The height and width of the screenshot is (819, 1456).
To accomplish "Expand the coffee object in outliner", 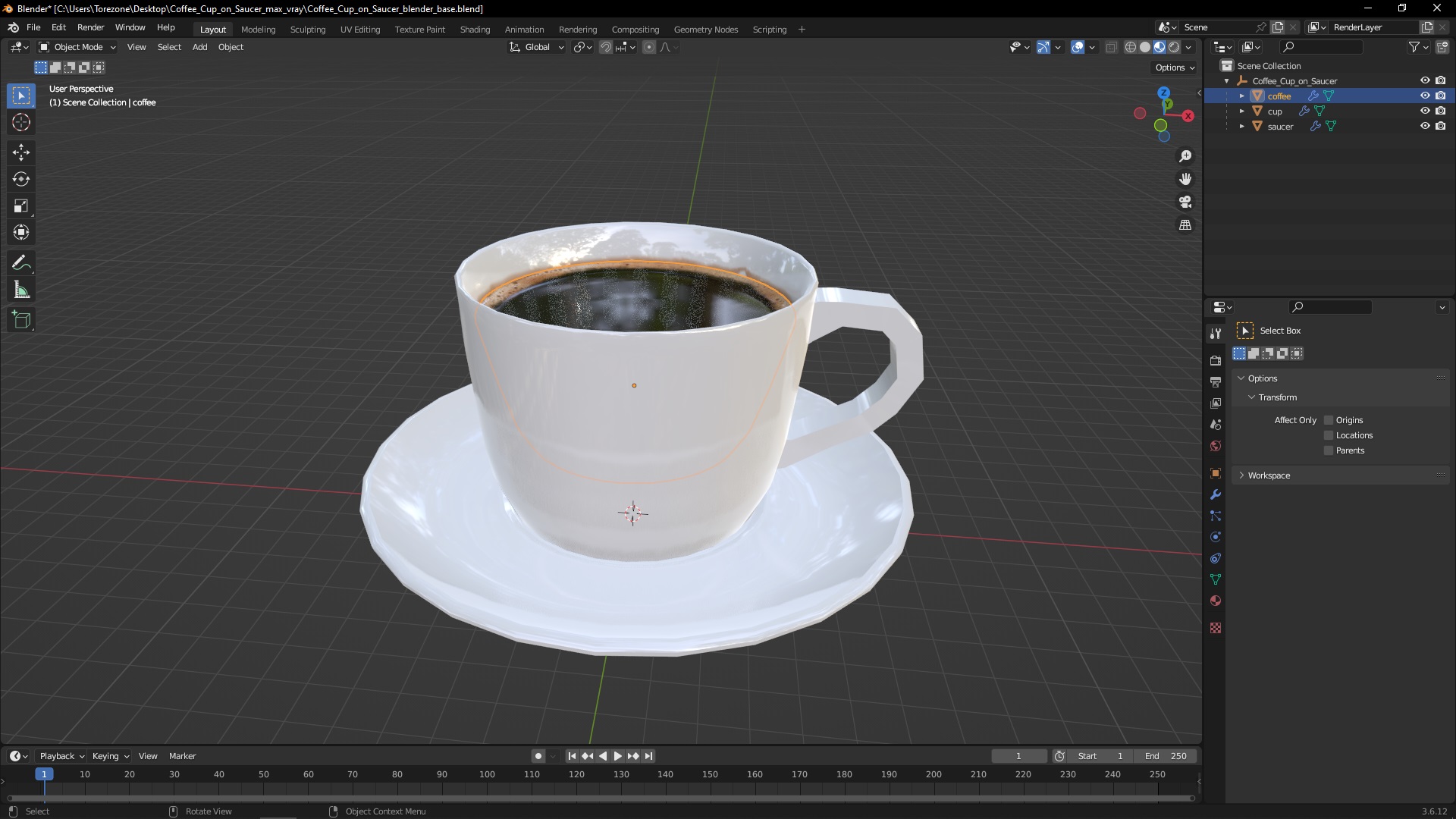I will [1241, 96].
